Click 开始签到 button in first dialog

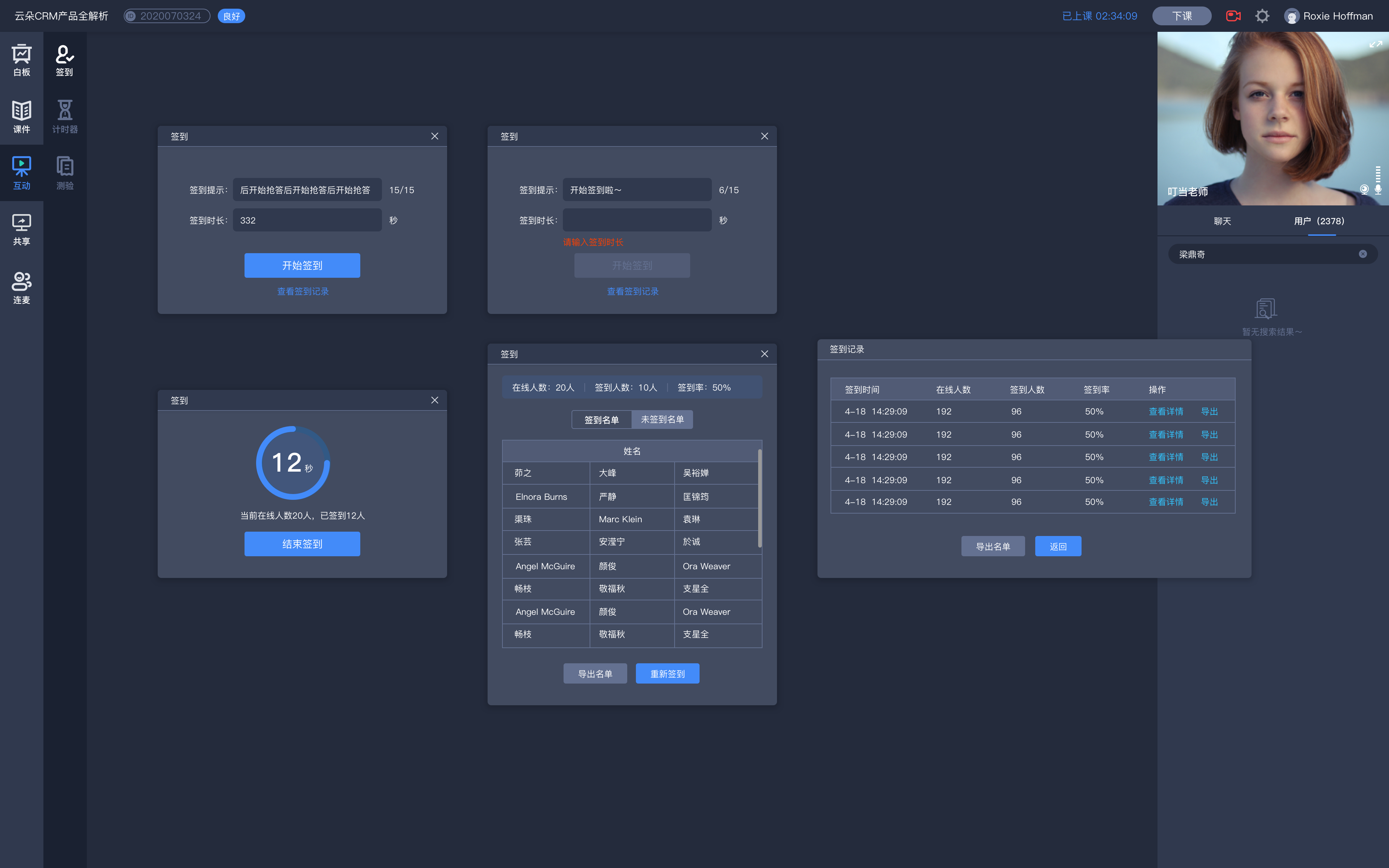[x=302, y=265]
